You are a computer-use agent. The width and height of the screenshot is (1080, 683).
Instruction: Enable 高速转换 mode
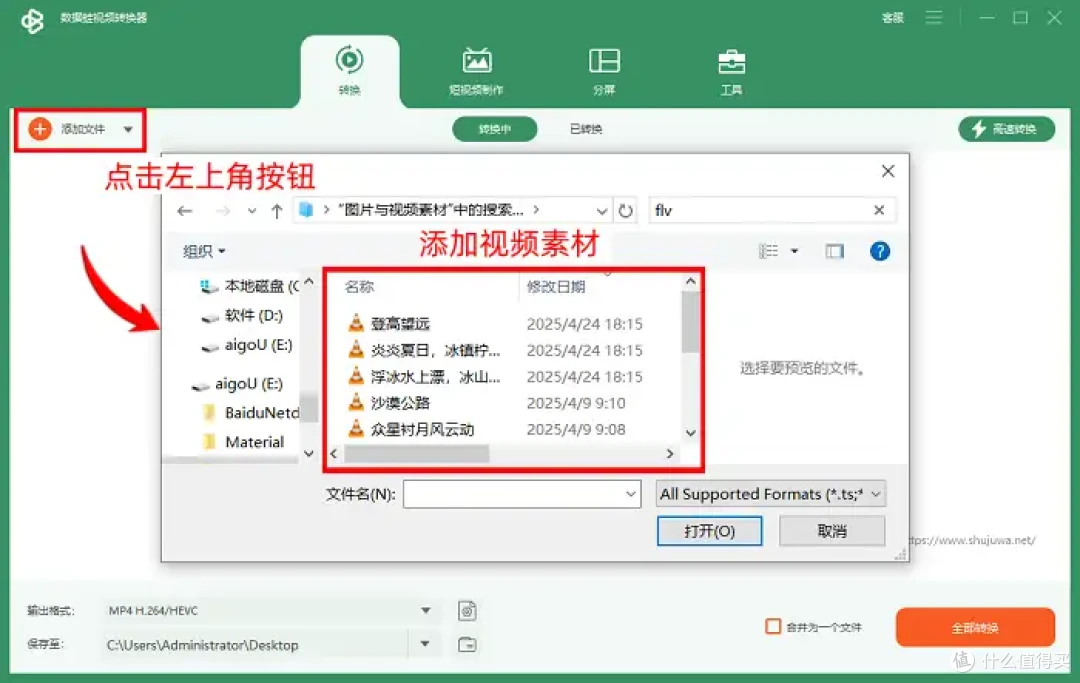pyautogui.click(x=1006, y=129)
